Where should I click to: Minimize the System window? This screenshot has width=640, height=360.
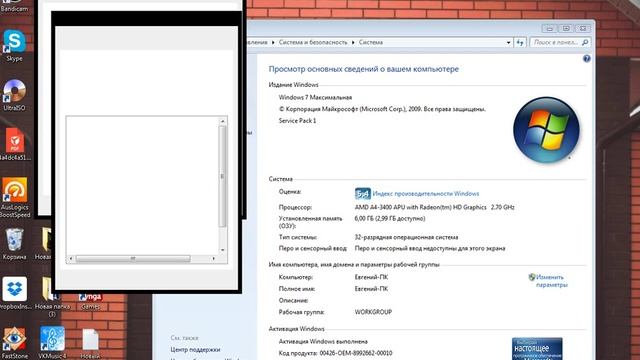[549, 29]
